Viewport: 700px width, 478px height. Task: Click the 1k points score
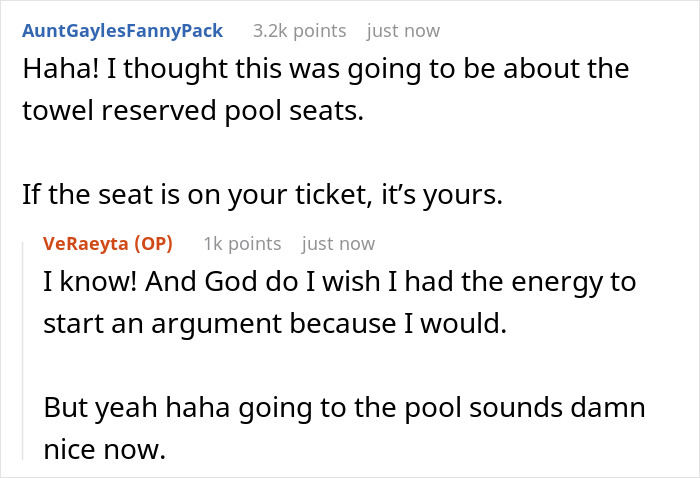tap(242, 244)
